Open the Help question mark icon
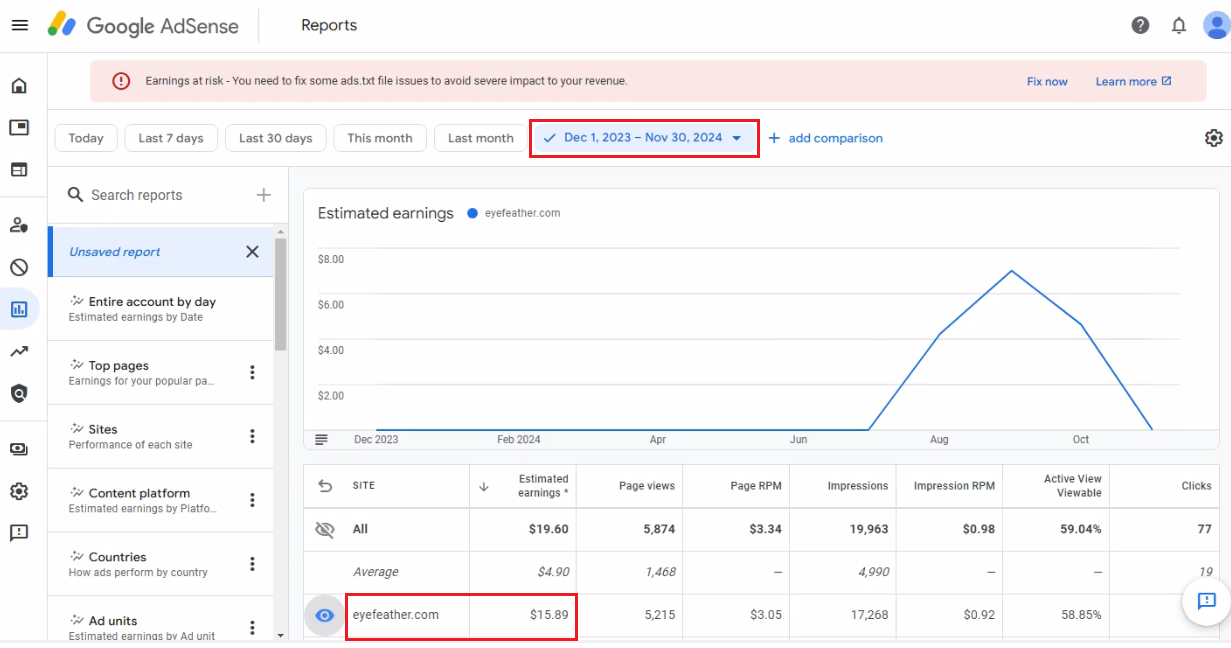This screenshot has height=648, width=1231. (x=1140, y=25)
